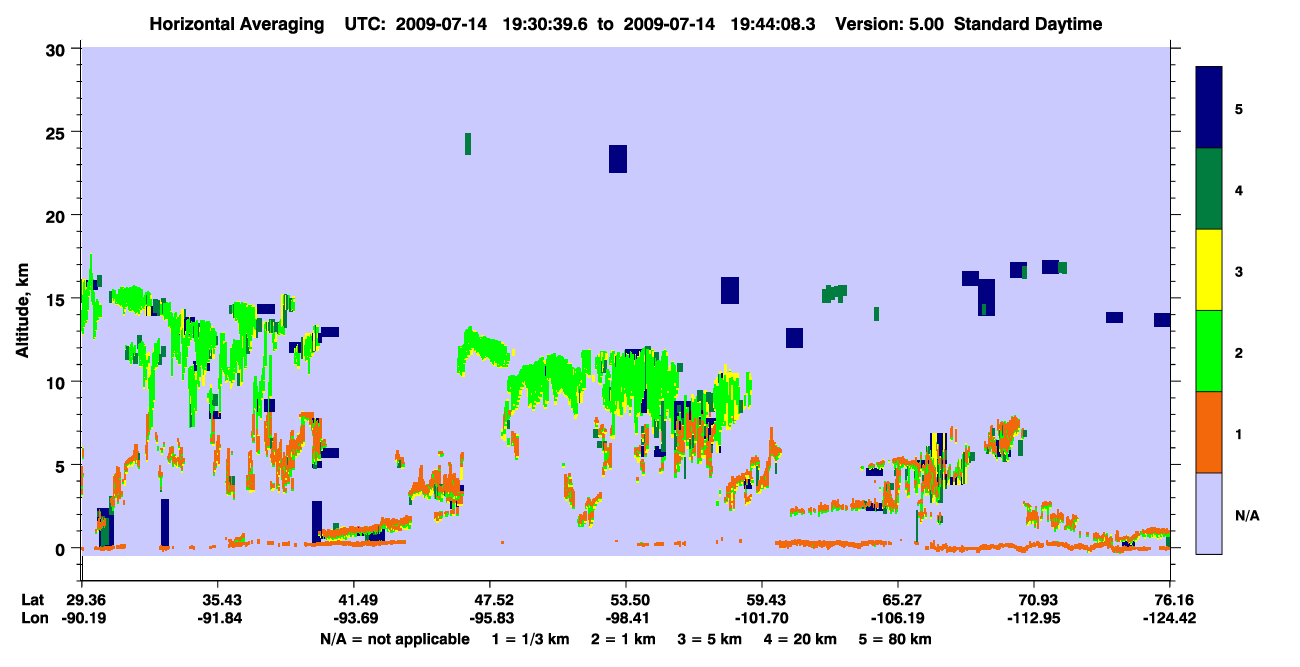Click the dark blue level 5 colorbar segment
This screenshot has width=1300, height=667.
[x=1209, y=108]
